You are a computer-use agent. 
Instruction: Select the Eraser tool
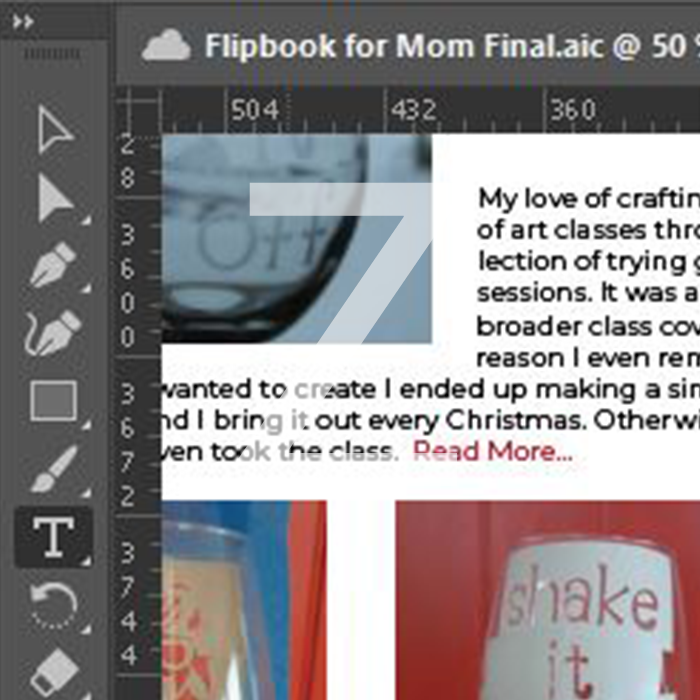54,674
